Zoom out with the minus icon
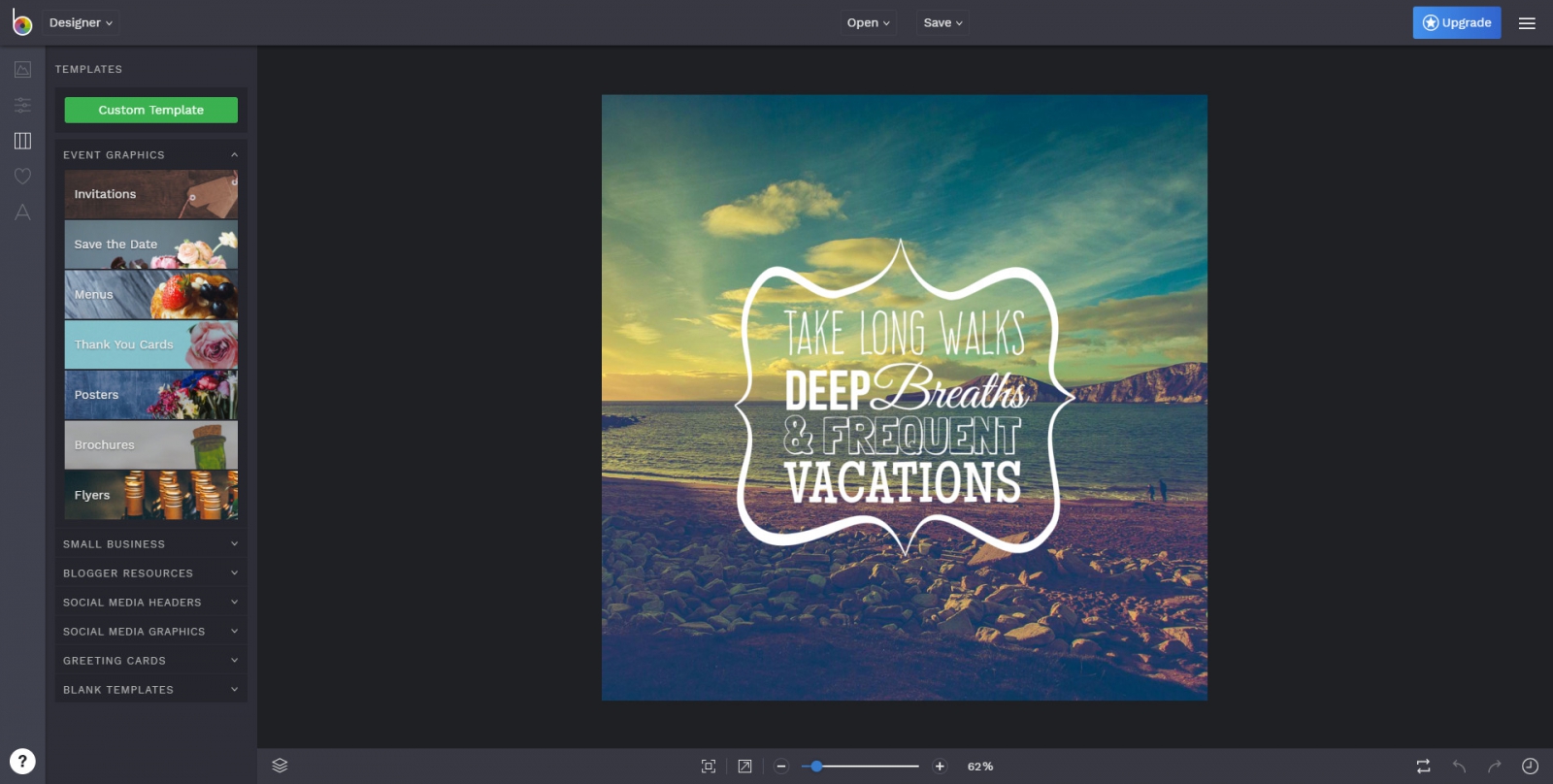Image resolution: width=1553 pixels, height=784 pixels. tap(781, 767)
